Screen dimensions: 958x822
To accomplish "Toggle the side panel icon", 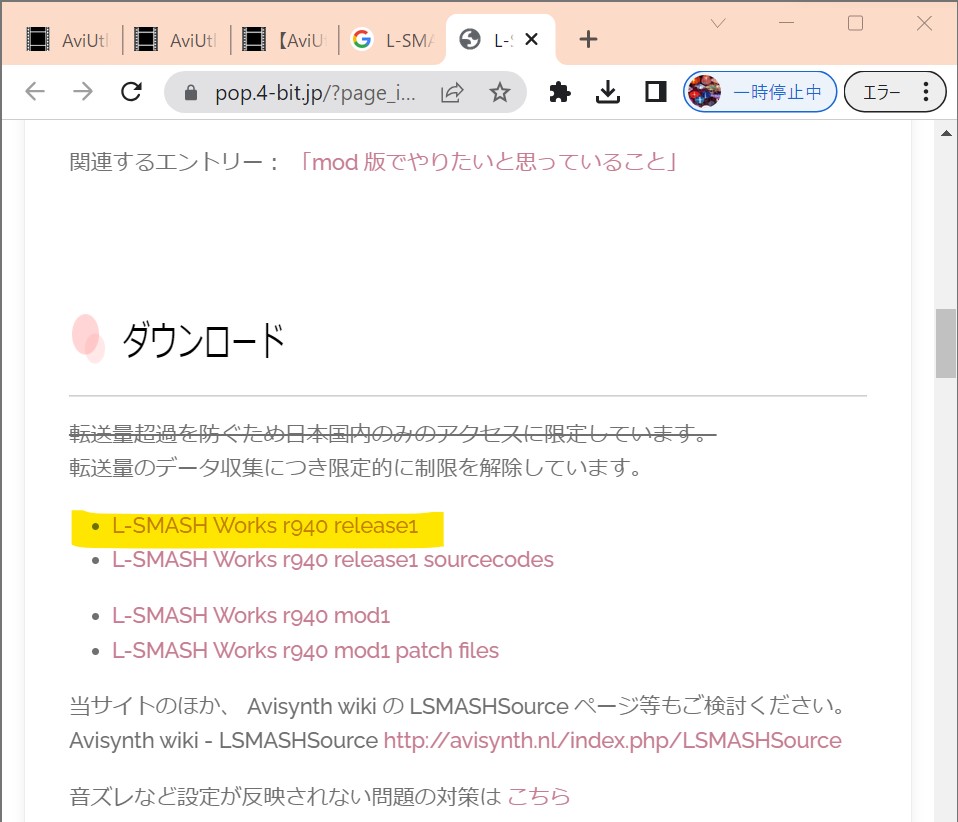I will [x=656, y=92].
